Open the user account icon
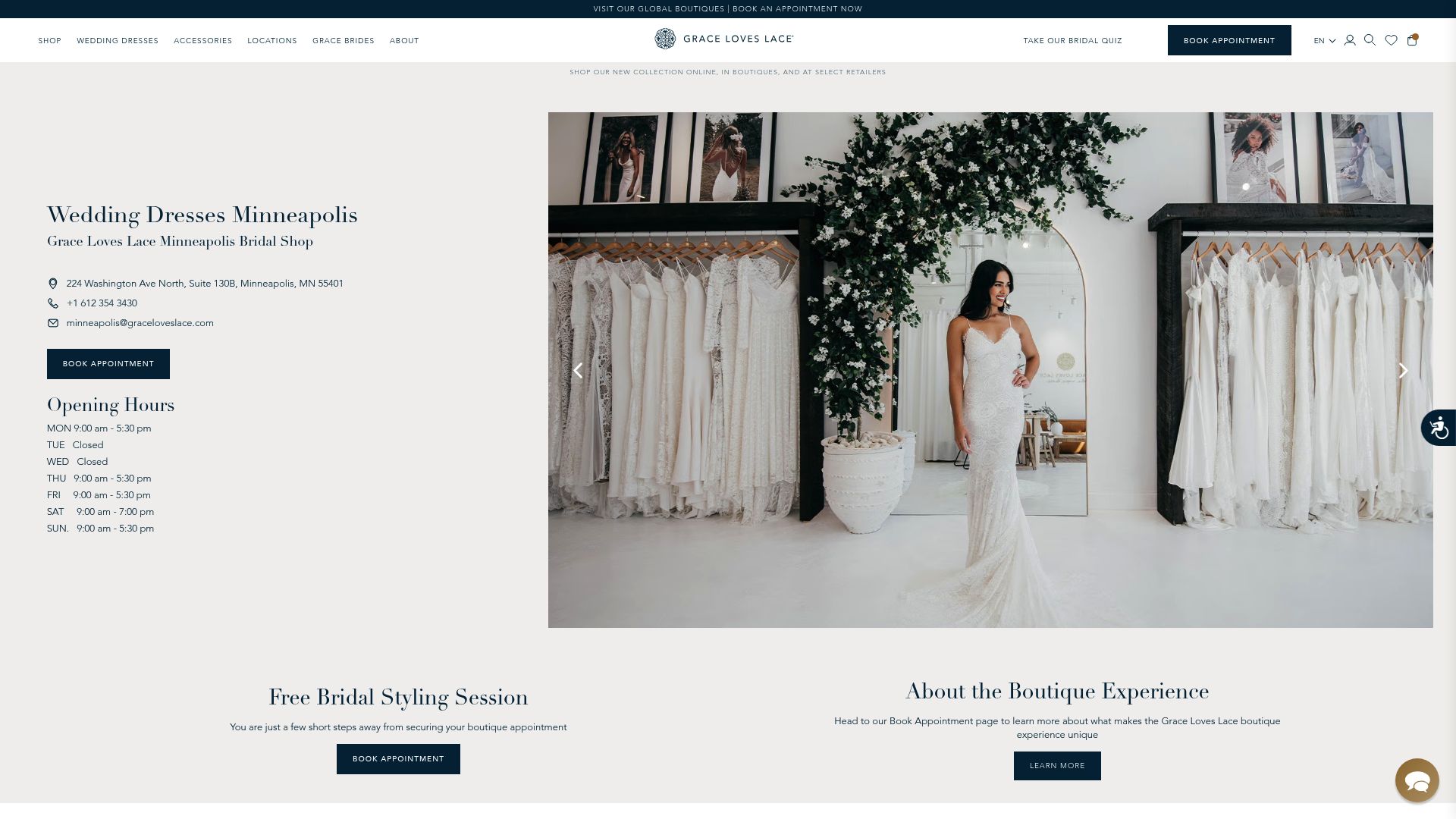This screenshot has width=1456, height=819. click(x=1350, y=40)
